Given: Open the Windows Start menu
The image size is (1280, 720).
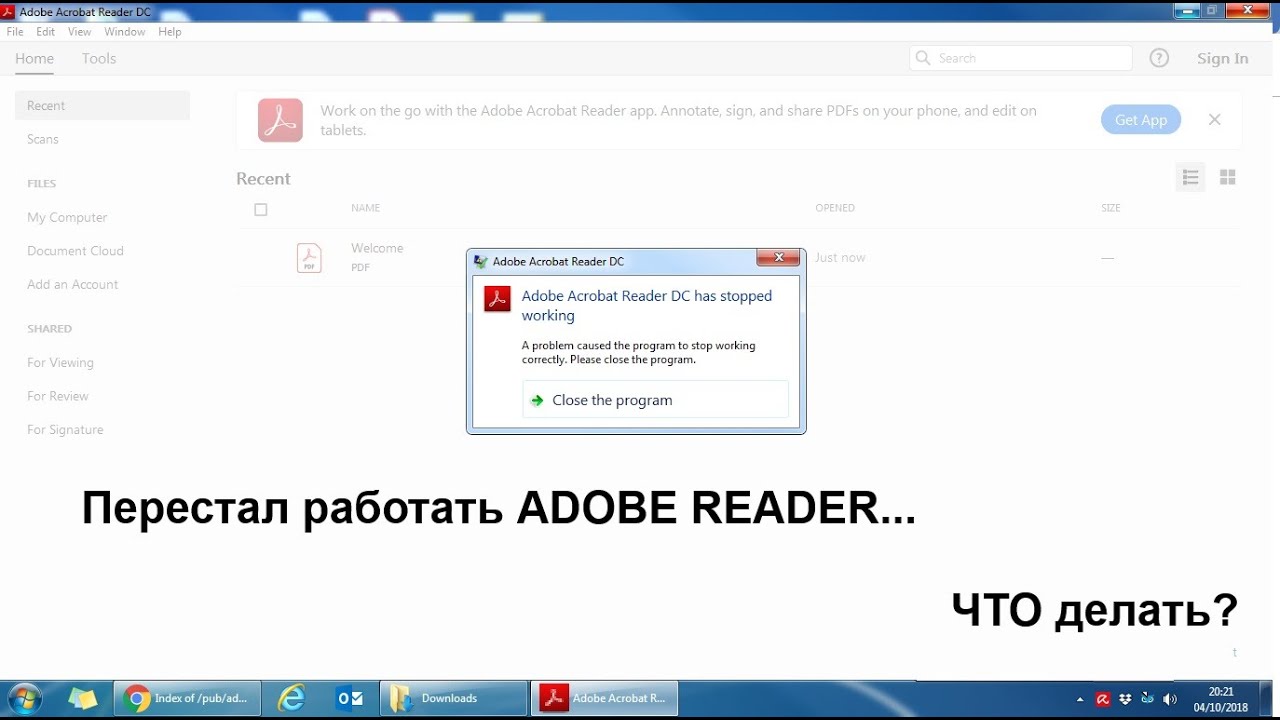Looking at the screenshot, I should 25,698.
